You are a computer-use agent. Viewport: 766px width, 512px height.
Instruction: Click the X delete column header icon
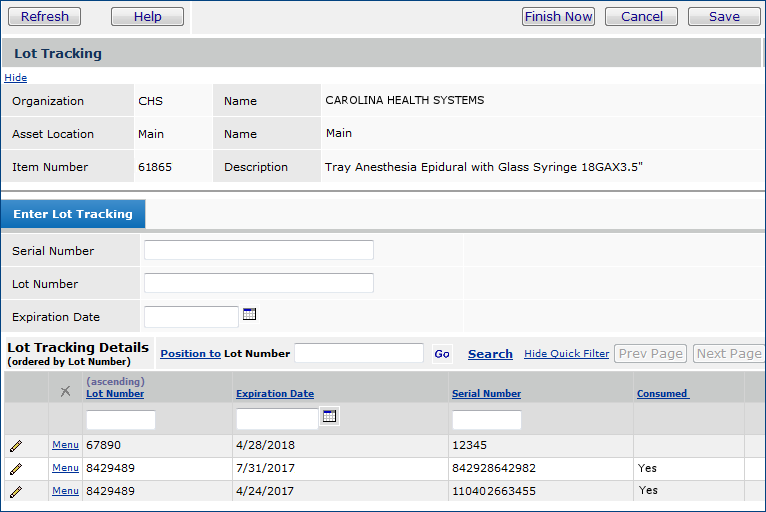click(65, 391)
